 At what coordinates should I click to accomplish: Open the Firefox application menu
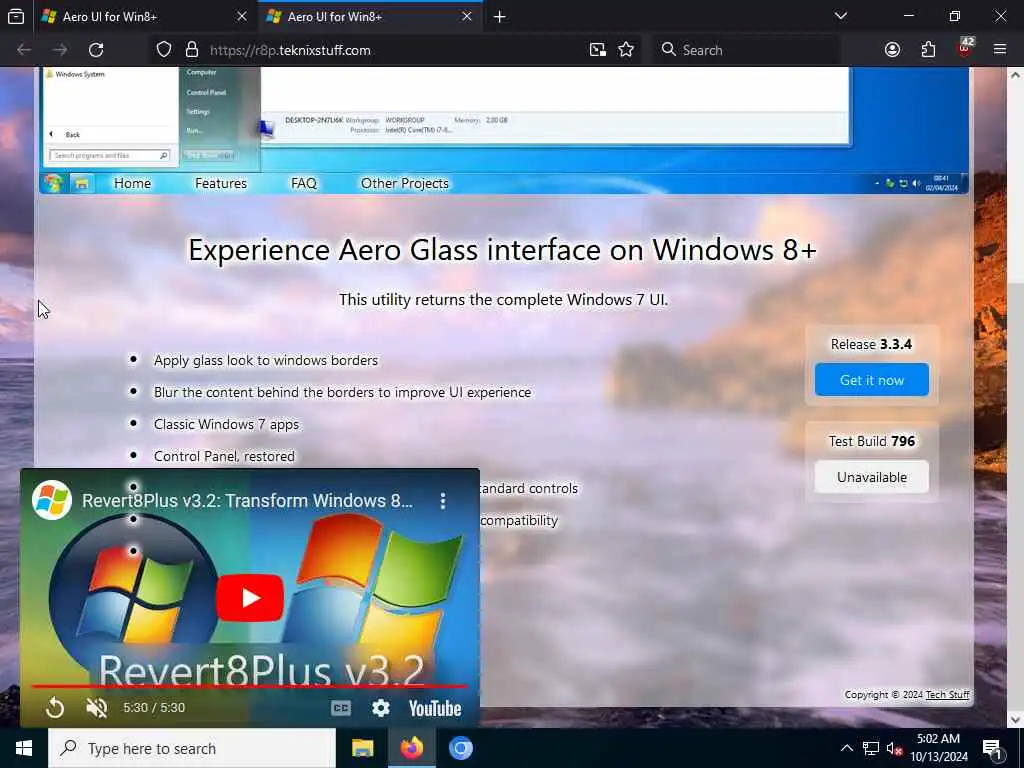point(1000,50)
